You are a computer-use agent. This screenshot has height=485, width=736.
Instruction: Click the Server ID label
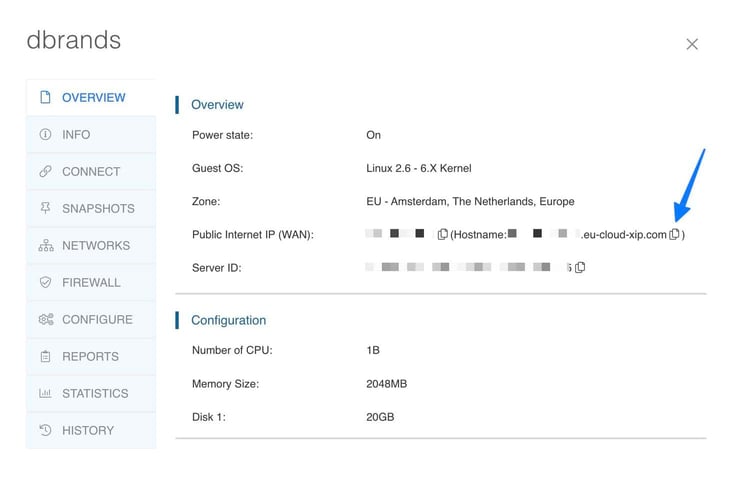(x=216, y=268)
